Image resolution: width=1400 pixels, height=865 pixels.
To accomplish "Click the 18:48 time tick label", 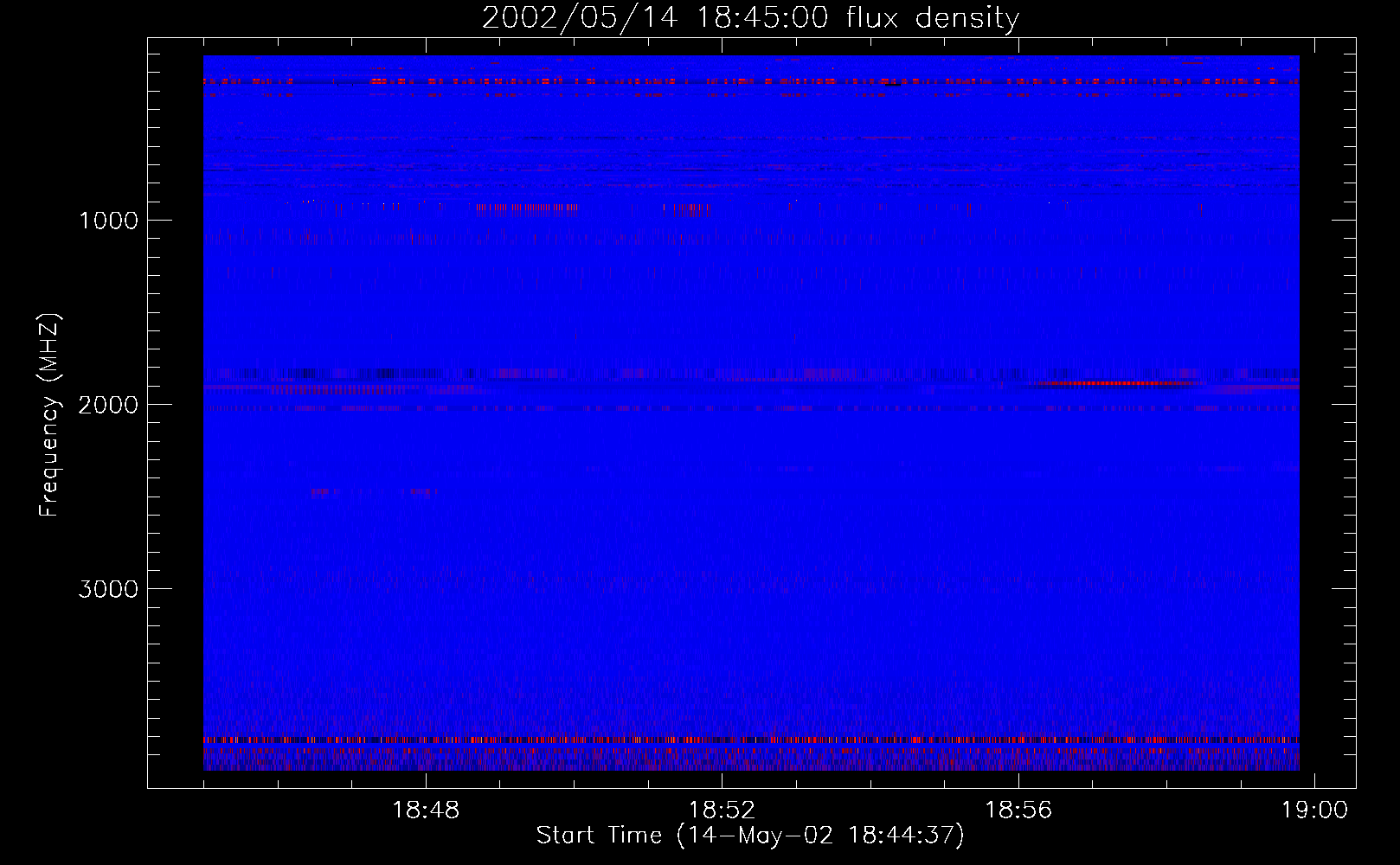I will point(426,811).
